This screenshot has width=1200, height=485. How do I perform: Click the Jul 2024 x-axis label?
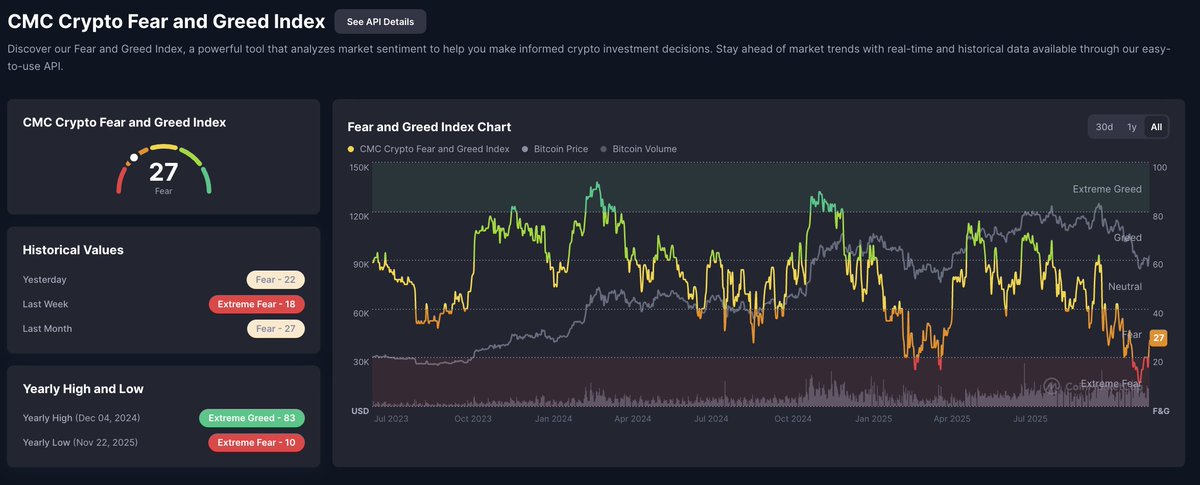[x=710, y=420]
